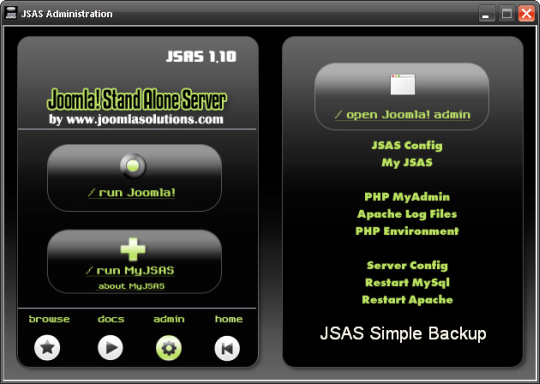Maximize the JSAS Administration window
The image size is (540, 384).
[x=507, y=14]
